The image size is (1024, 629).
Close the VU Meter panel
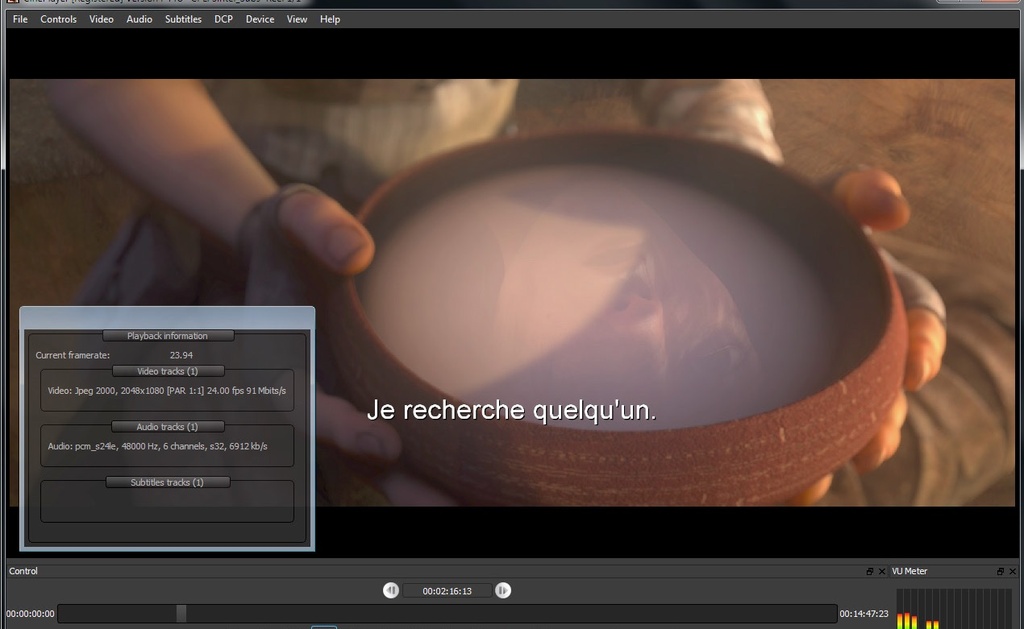click(x=1012, y=572)
